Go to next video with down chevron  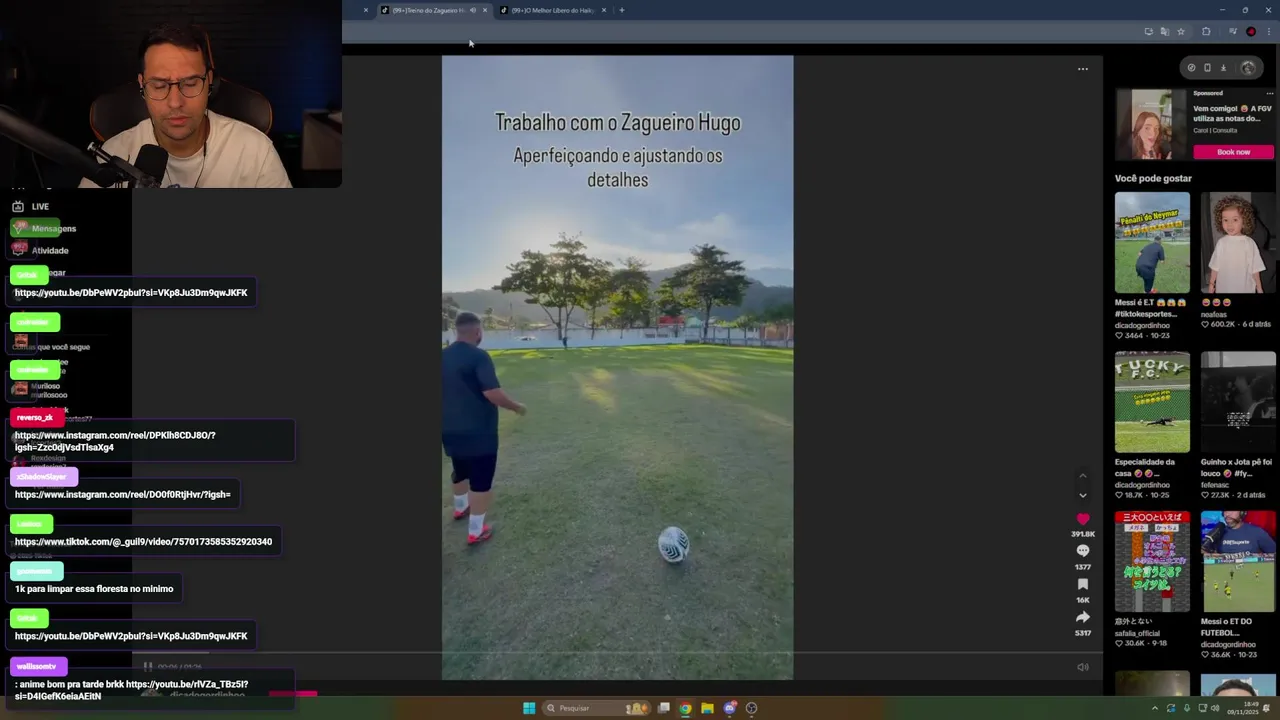click(x=1082, y=495)
